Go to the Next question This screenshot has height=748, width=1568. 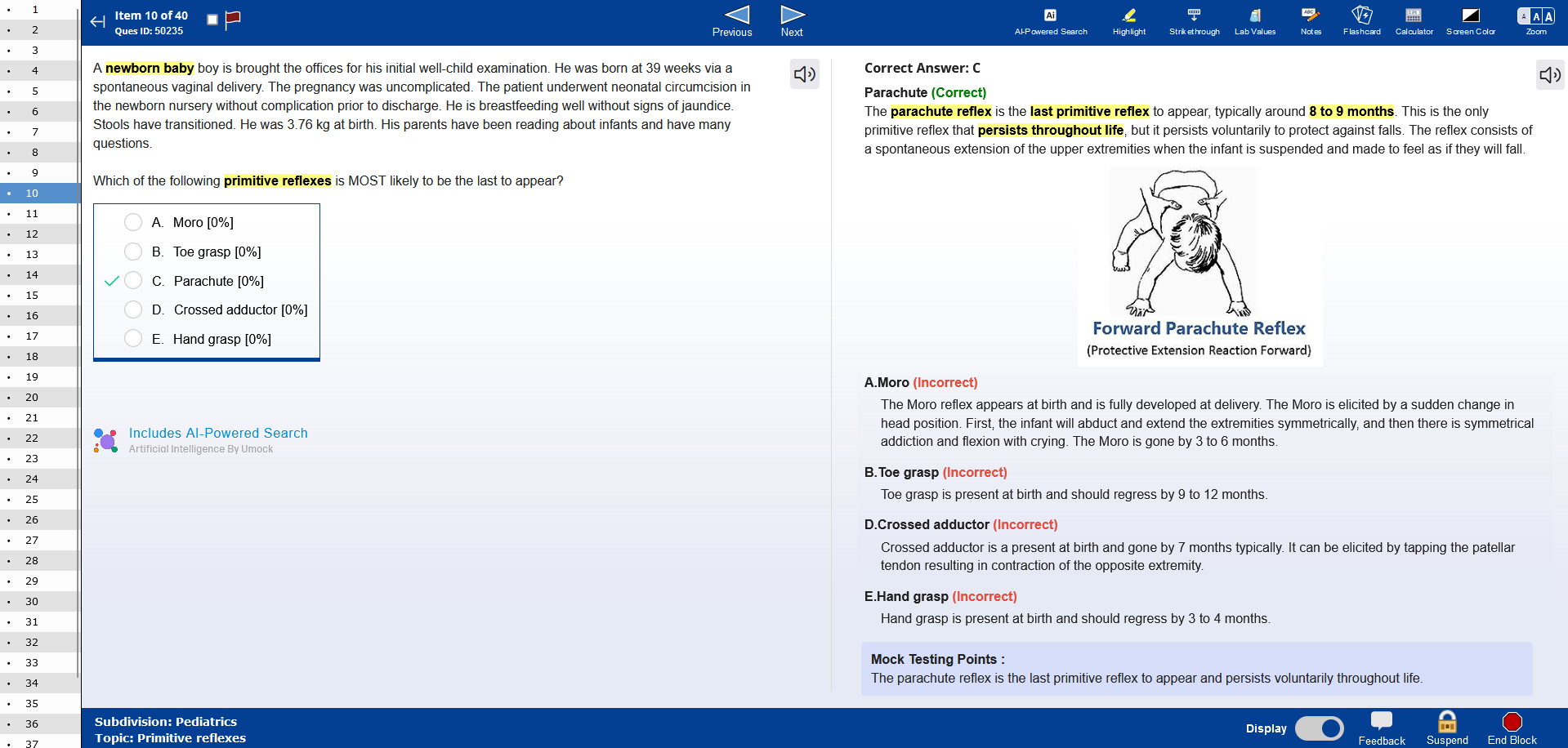point(792,22)
